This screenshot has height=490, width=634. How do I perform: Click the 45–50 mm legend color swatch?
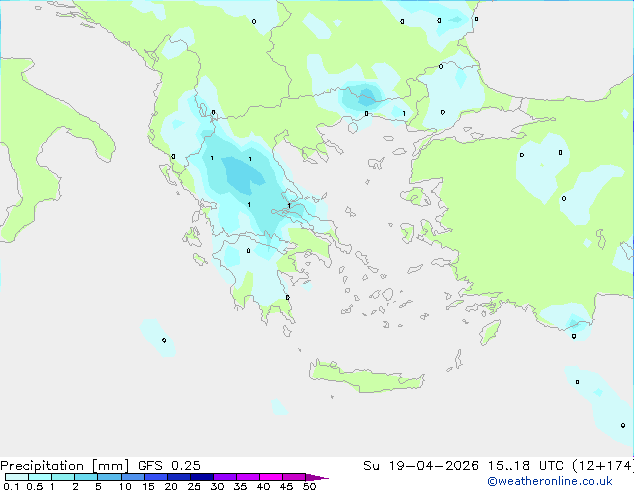[294, 477]
